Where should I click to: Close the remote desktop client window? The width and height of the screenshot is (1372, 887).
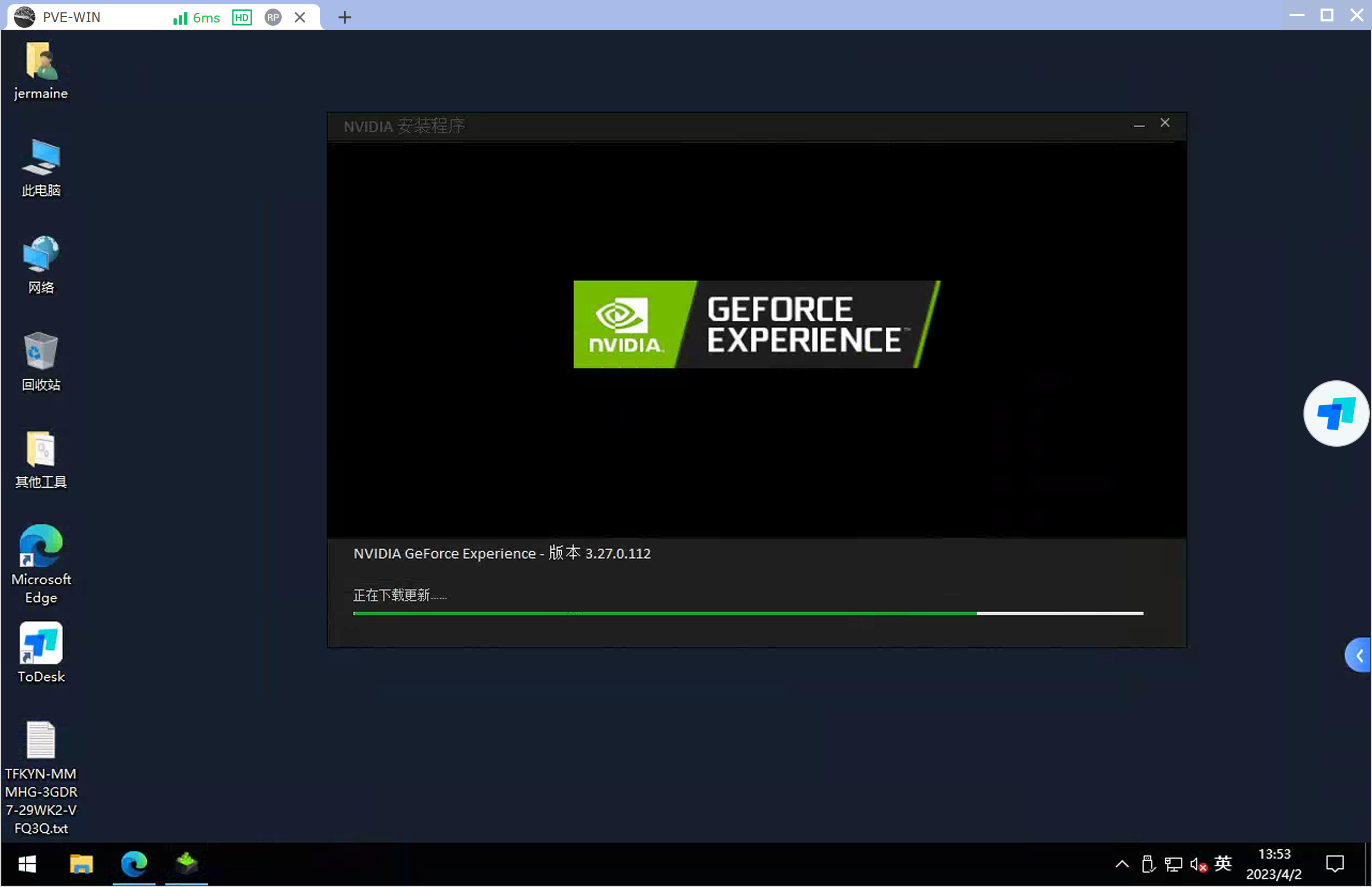(1357, 15)
